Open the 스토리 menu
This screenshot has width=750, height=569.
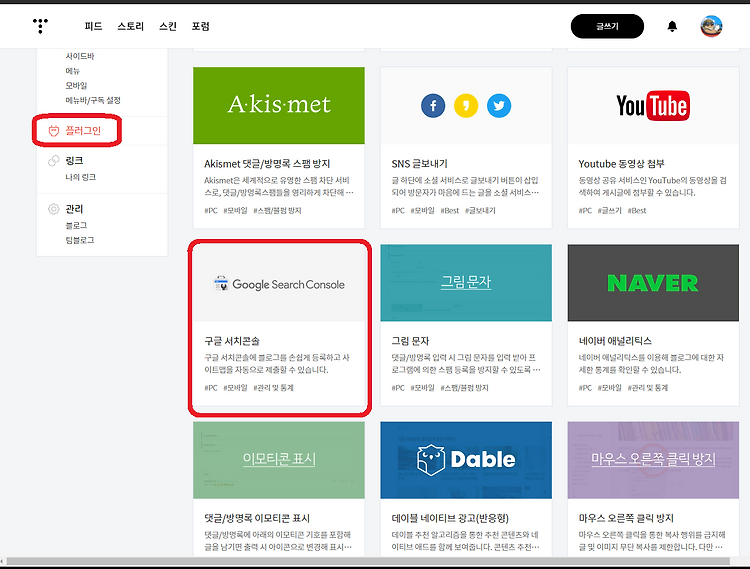(131, 26)
